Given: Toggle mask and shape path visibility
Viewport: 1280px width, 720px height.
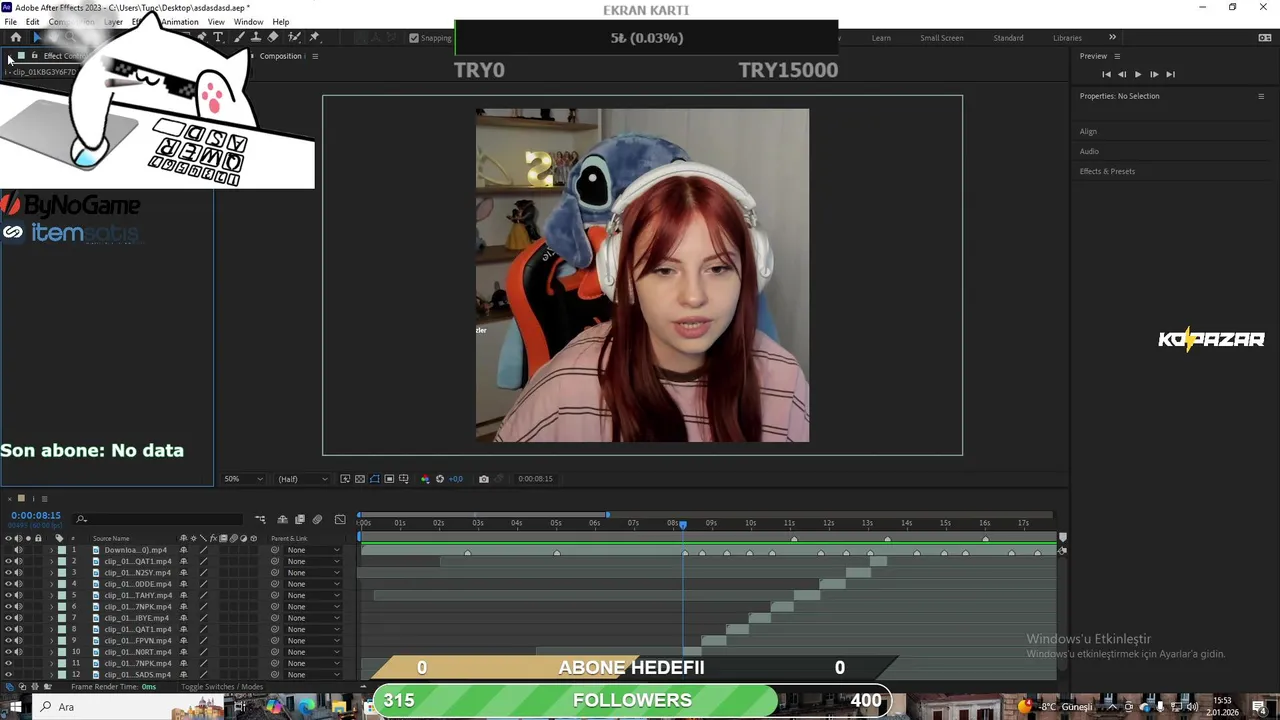Looking at the screenshot, I should (x=375, y=479).
